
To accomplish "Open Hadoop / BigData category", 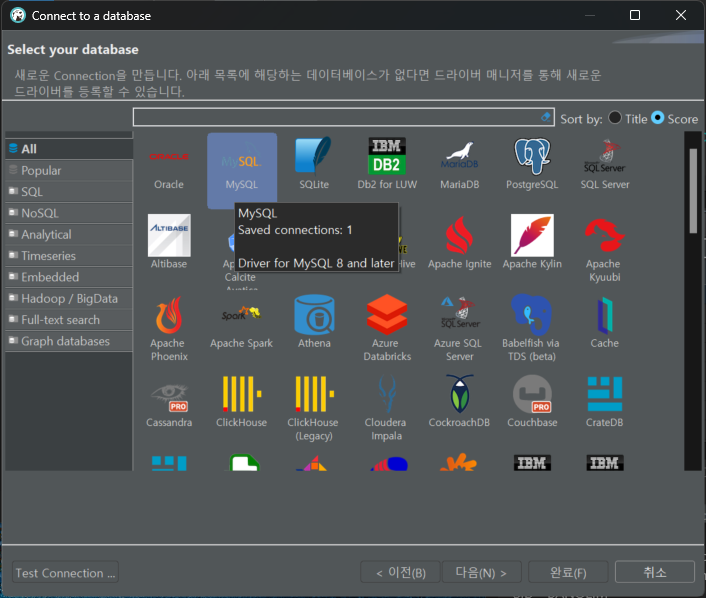I will (x=69, y=299).
